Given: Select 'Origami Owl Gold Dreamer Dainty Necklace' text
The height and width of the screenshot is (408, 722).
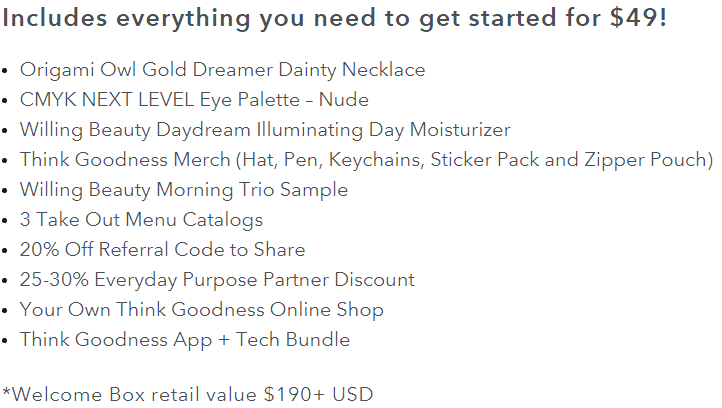Looking at the screenshot, I should point(222,70).
